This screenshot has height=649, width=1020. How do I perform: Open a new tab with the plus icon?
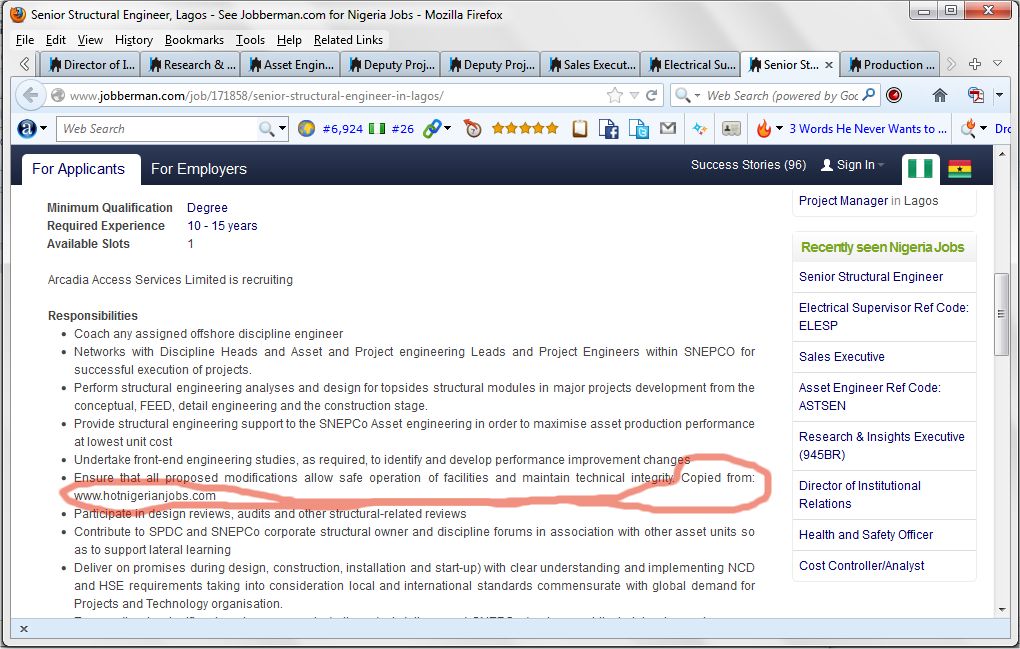974,64
